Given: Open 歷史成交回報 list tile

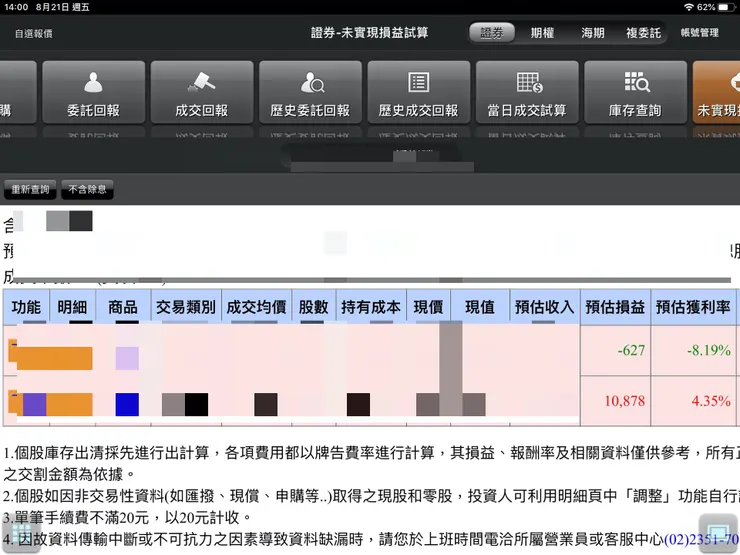Looking at the screenshot, I should point(419,92).
